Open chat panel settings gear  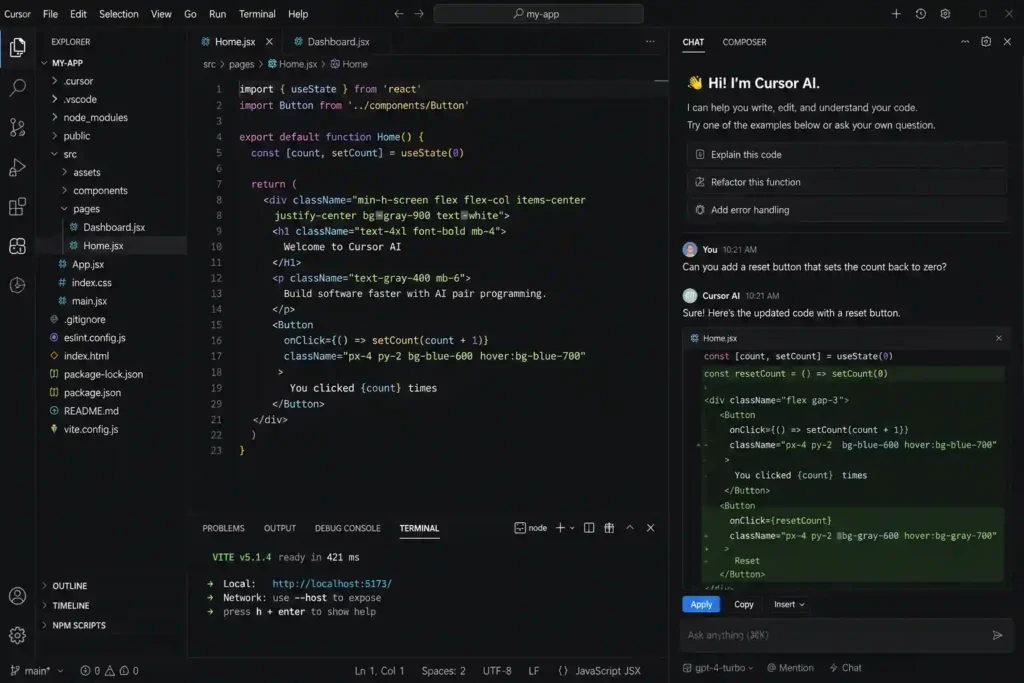pyautogui.click(x=985, y=41)
